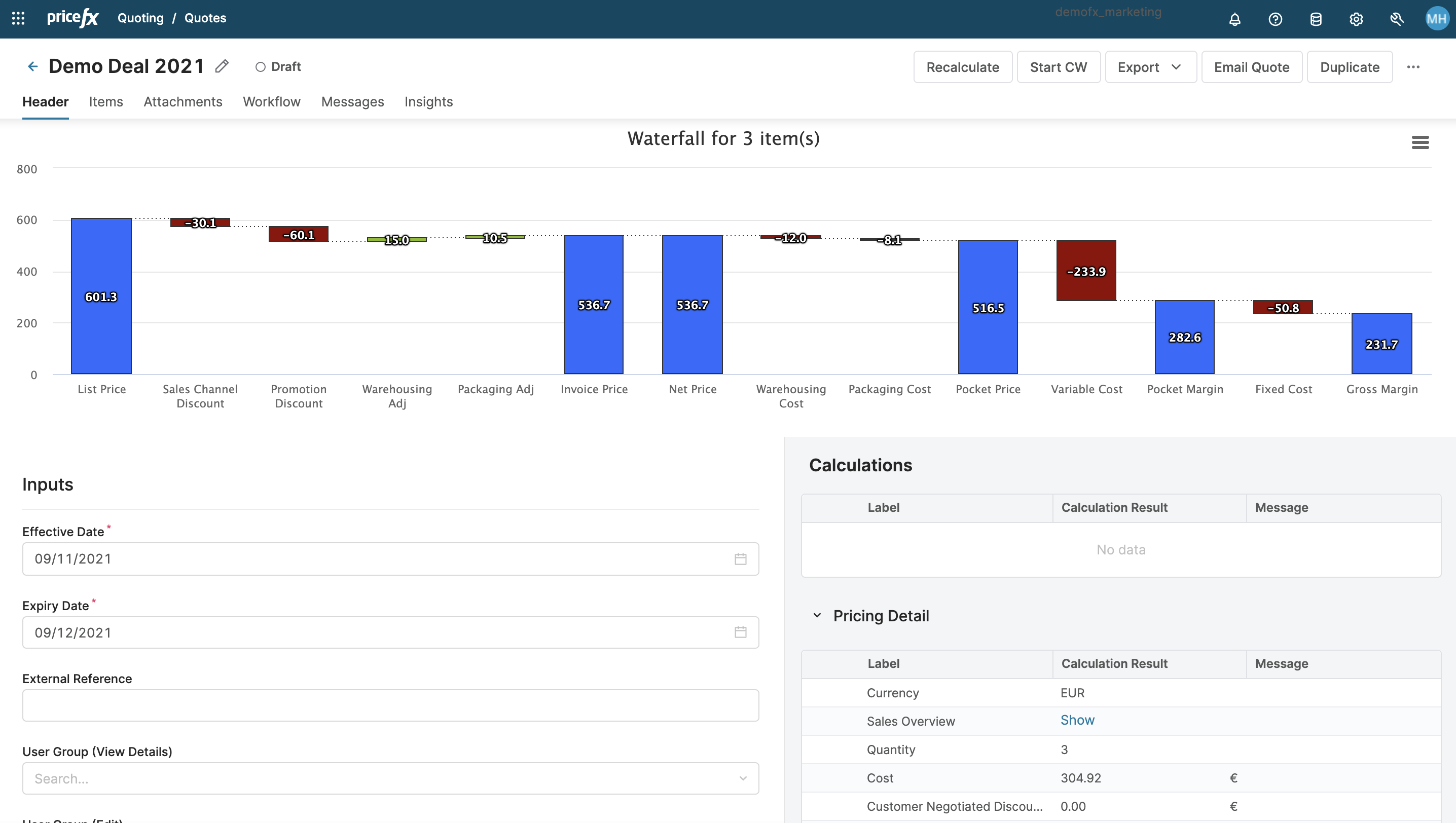Open waterfall chart hamburger menu

(x=1420, y=142)
